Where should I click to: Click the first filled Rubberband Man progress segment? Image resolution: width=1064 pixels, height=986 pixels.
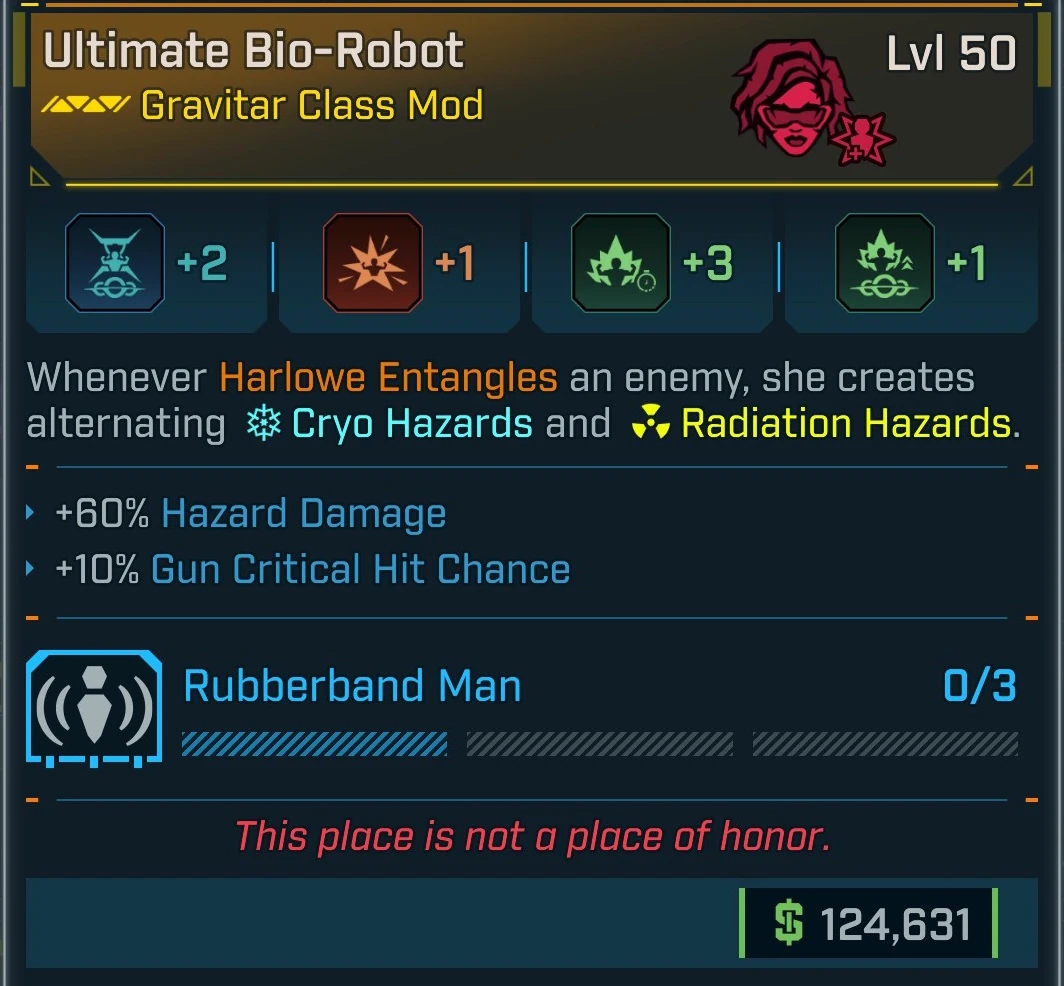tap(314, 744)
